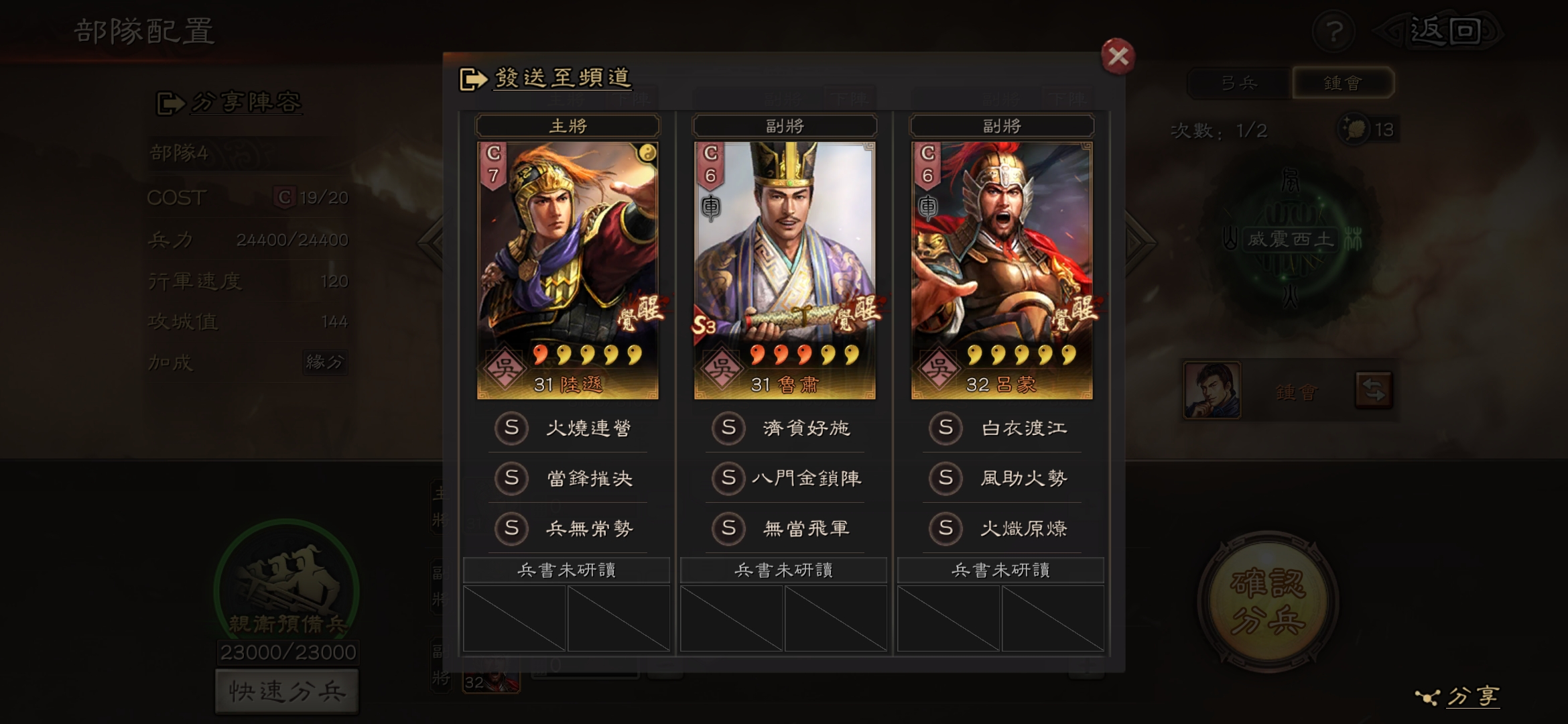Image resolution: width=1568 pixels, height=724 pixels.
Task: Tap the 分享 share link at bottom
Action: [x=1458, y=697]
